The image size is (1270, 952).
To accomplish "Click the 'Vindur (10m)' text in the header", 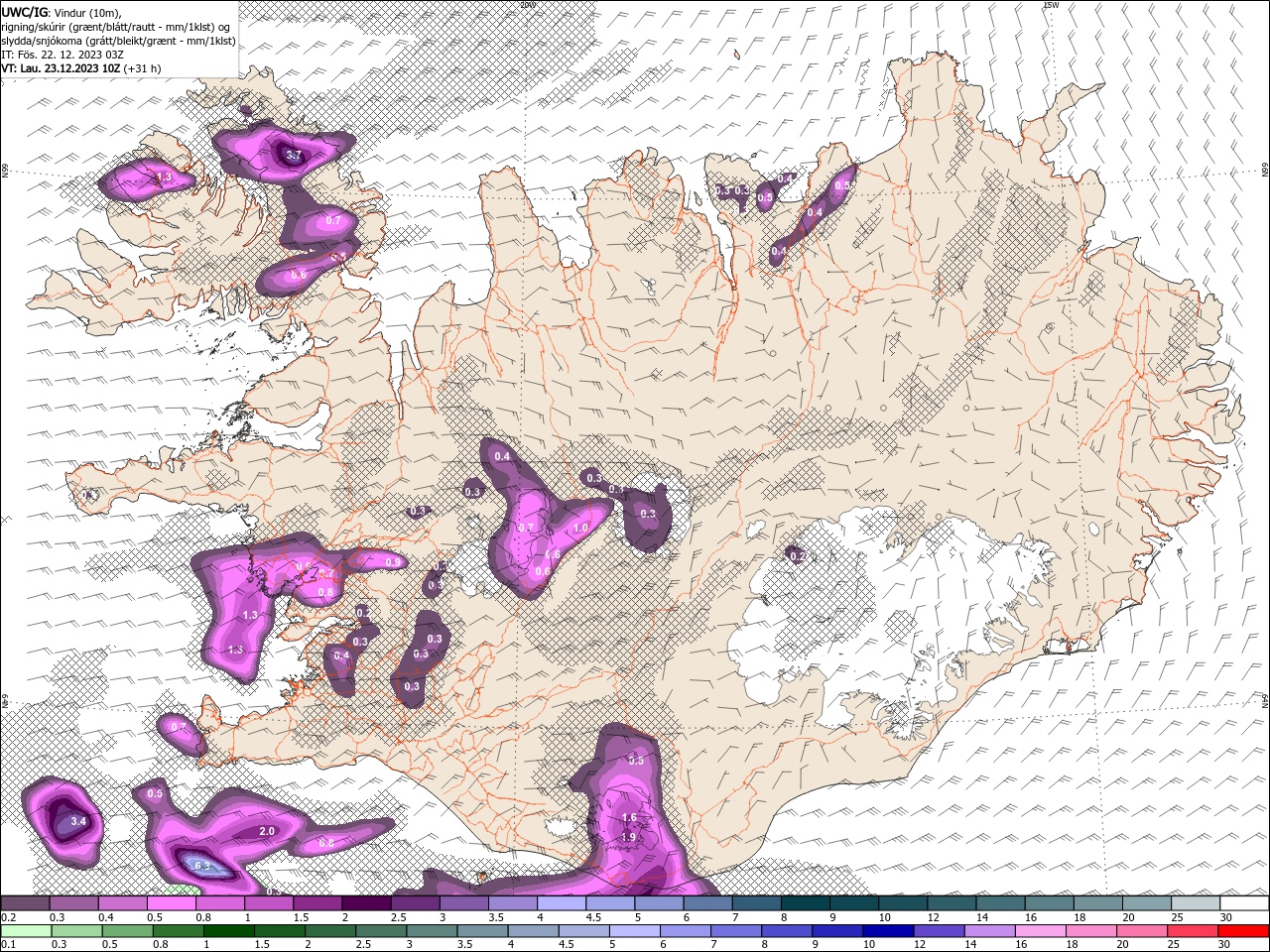I will [86, 12].
